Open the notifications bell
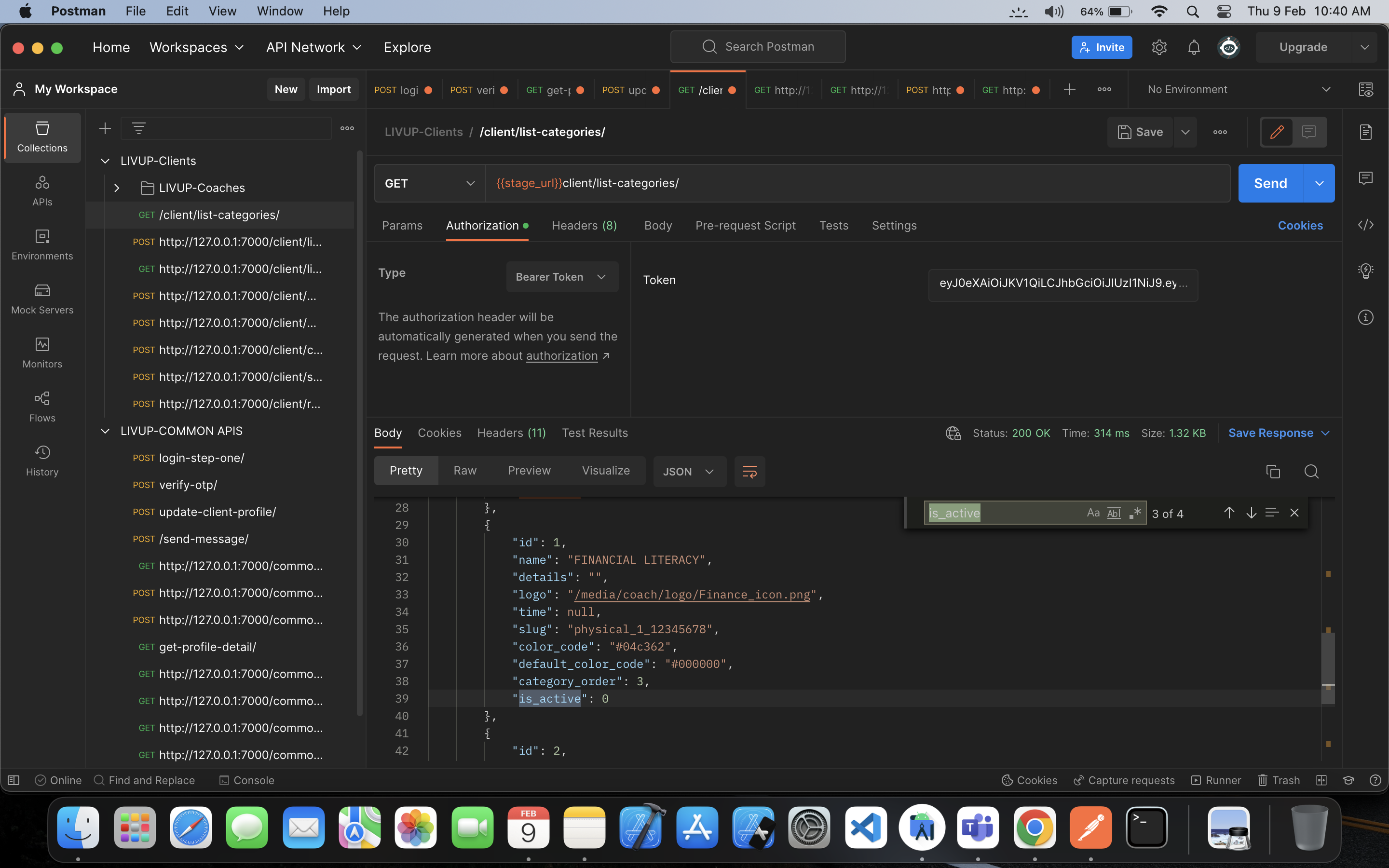 pyautogui.click(x=1194, y=47)
